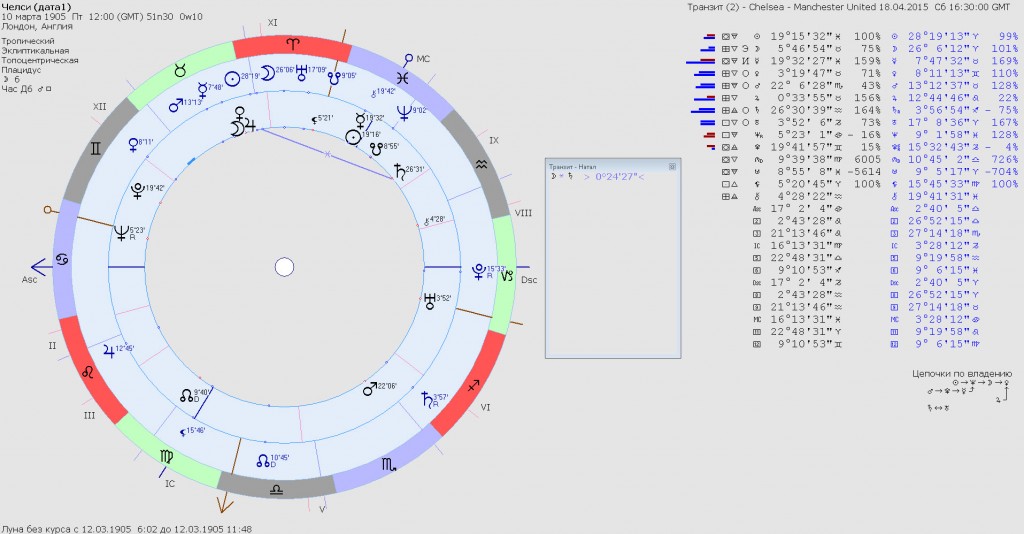The height and width of the screenshot is (534, 1024).
Task: Click natal Mars glyph at 22°06'
Action: tap(370, 389)
